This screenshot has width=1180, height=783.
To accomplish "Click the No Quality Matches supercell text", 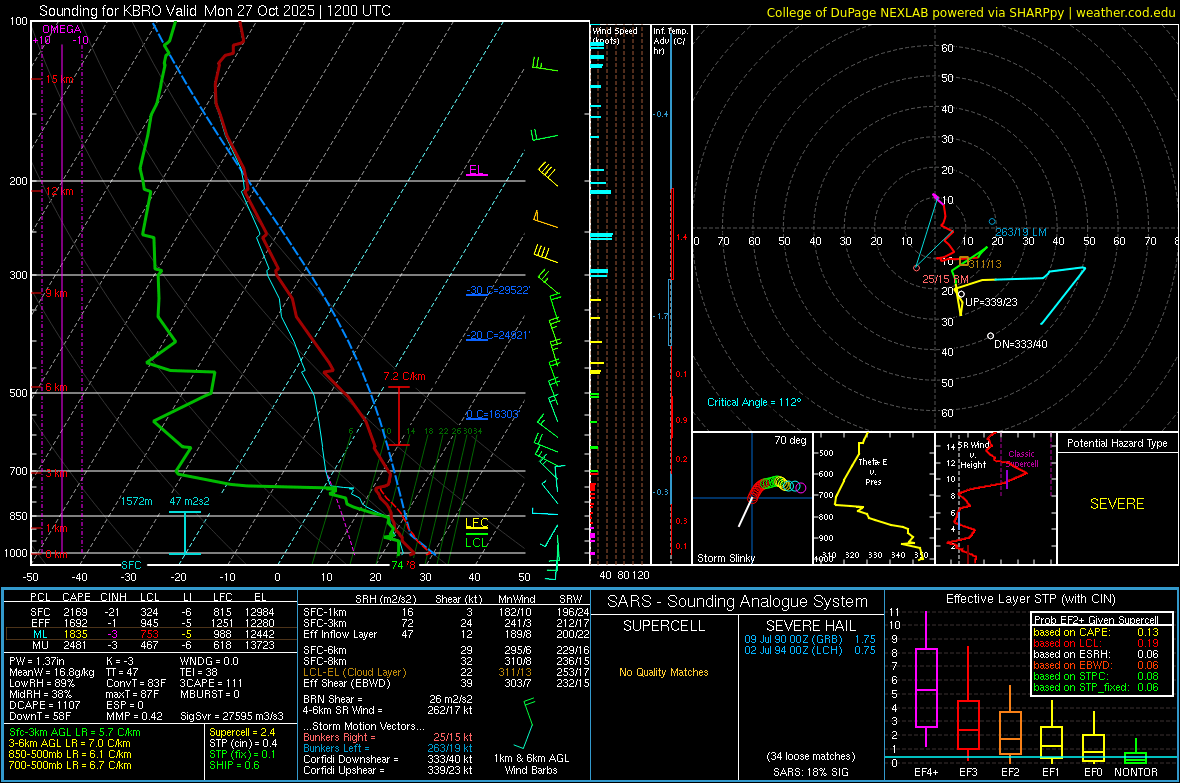I will point(664,672).
